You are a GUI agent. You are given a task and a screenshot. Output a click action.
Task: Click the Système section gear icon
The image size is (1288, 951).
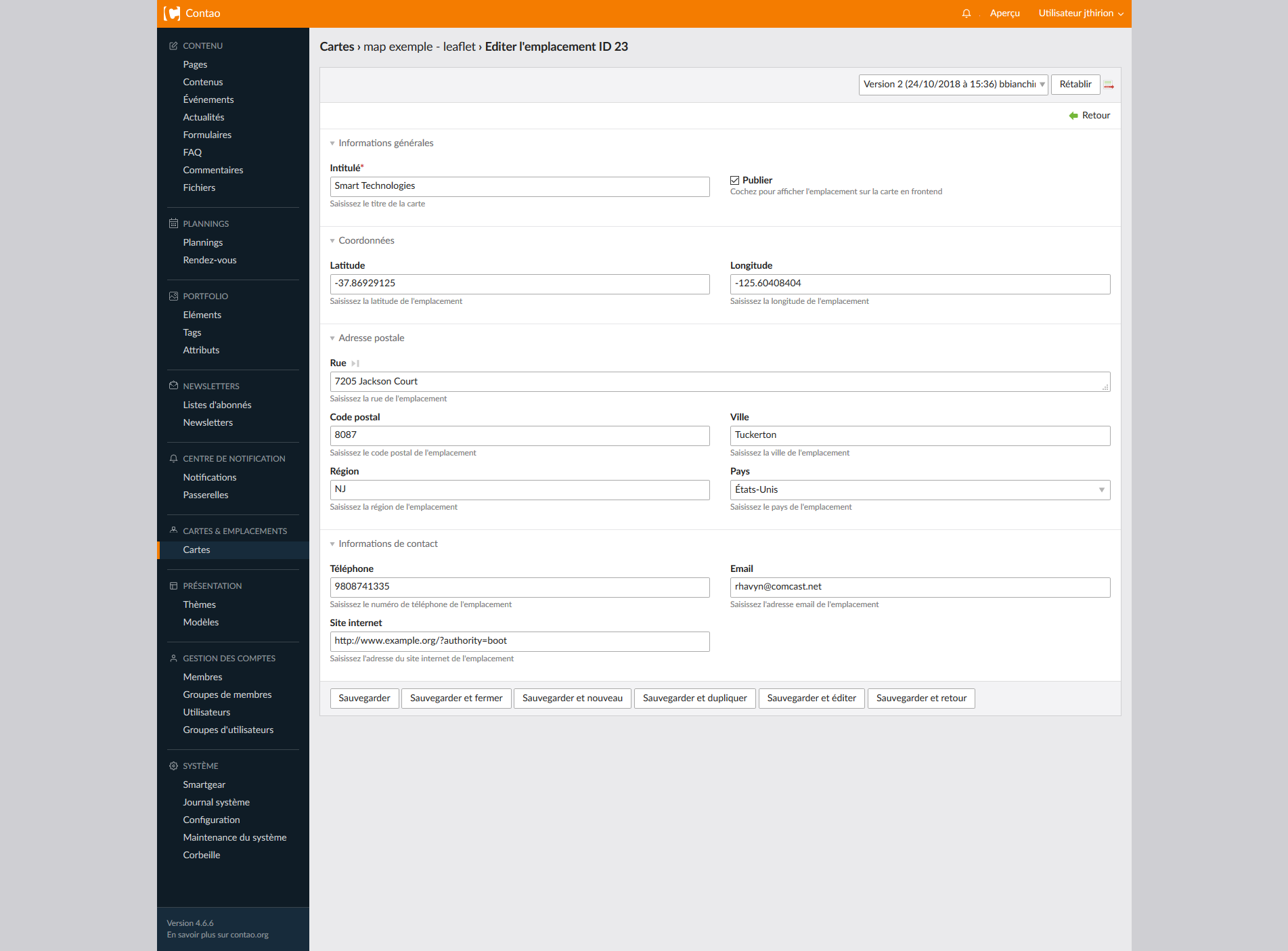tap(173, 766)
